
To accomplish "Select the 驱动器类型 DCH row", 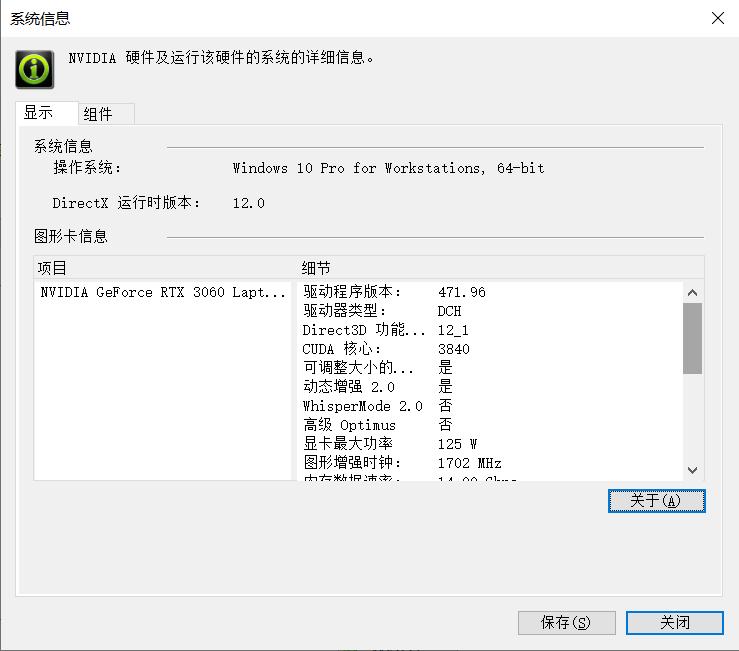I will (x=492, y=311).
